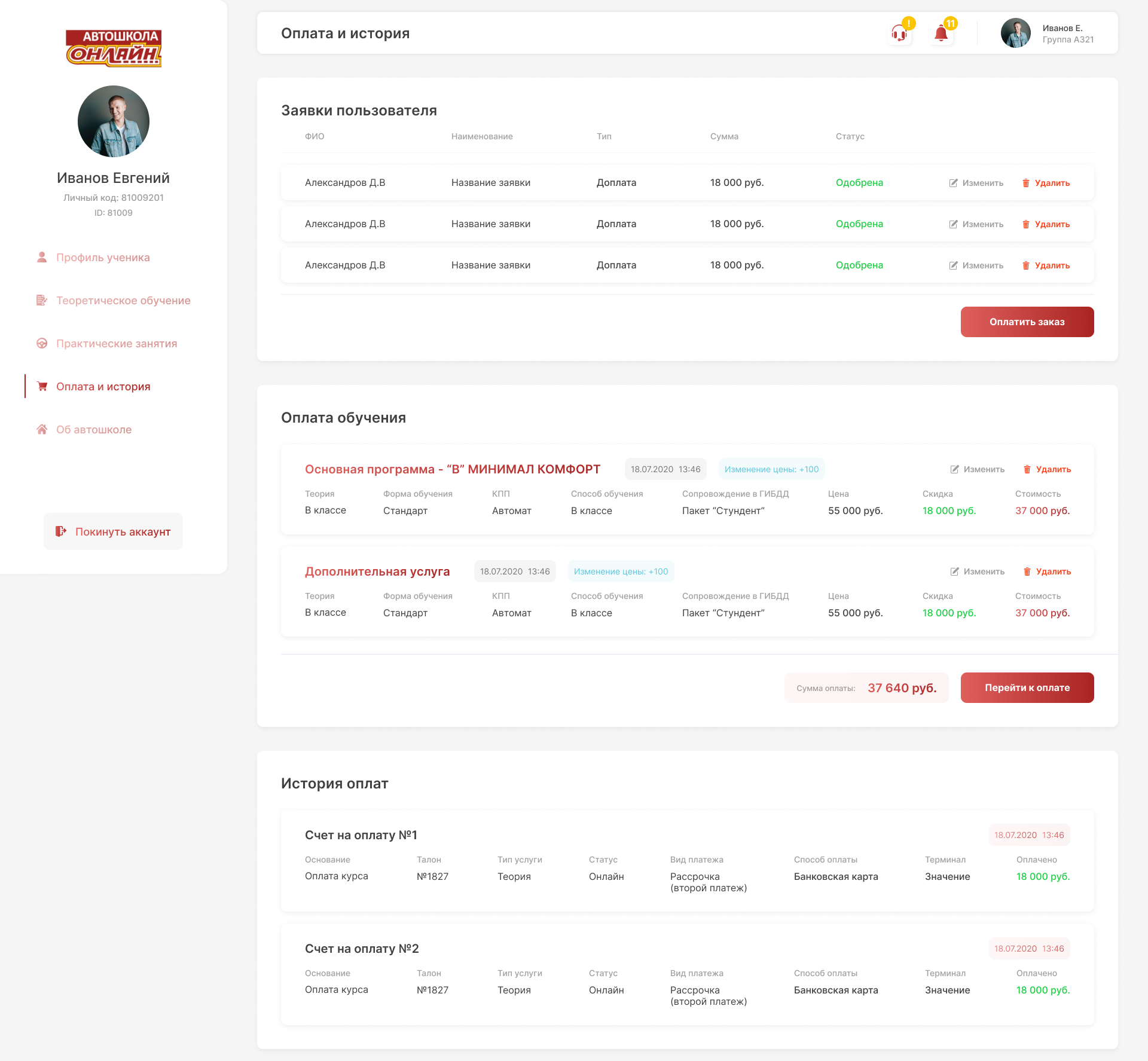Click the person icon for Профиль ученика
This screenshot has width=1148, height=1061.
point(42,258)
